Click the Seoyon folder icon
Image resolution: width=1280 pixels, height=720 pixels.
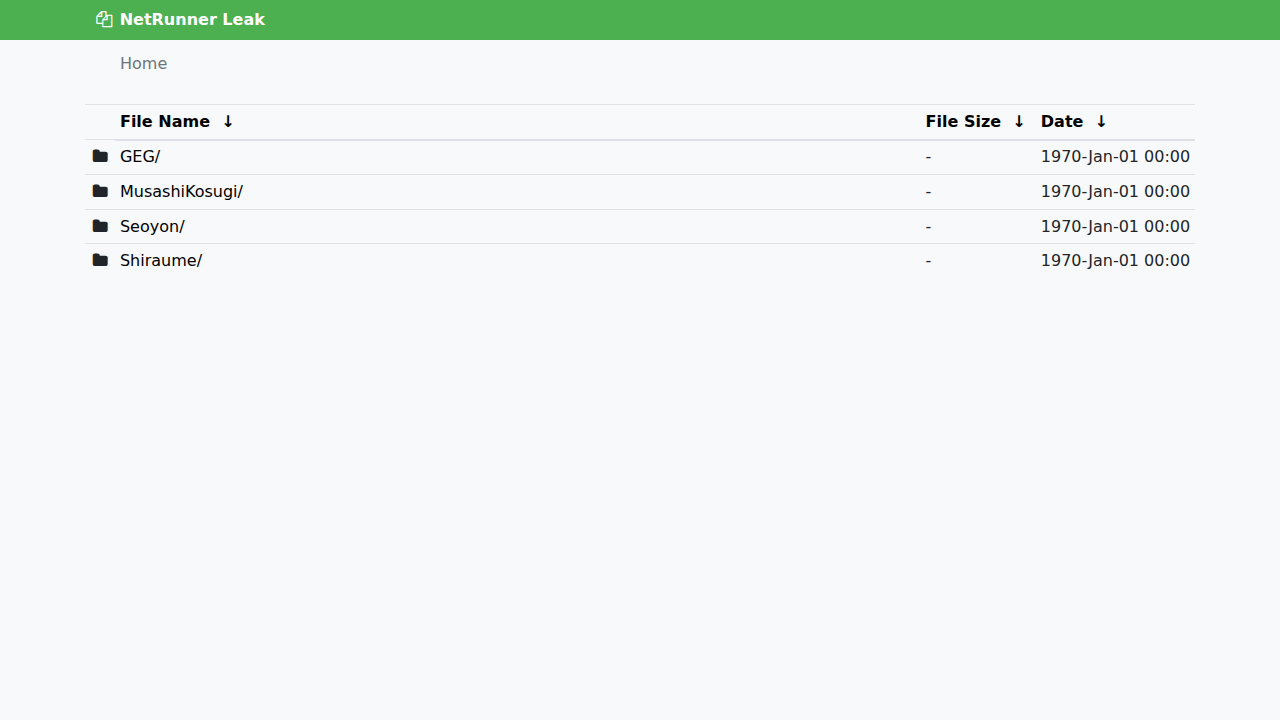[100, 226]
